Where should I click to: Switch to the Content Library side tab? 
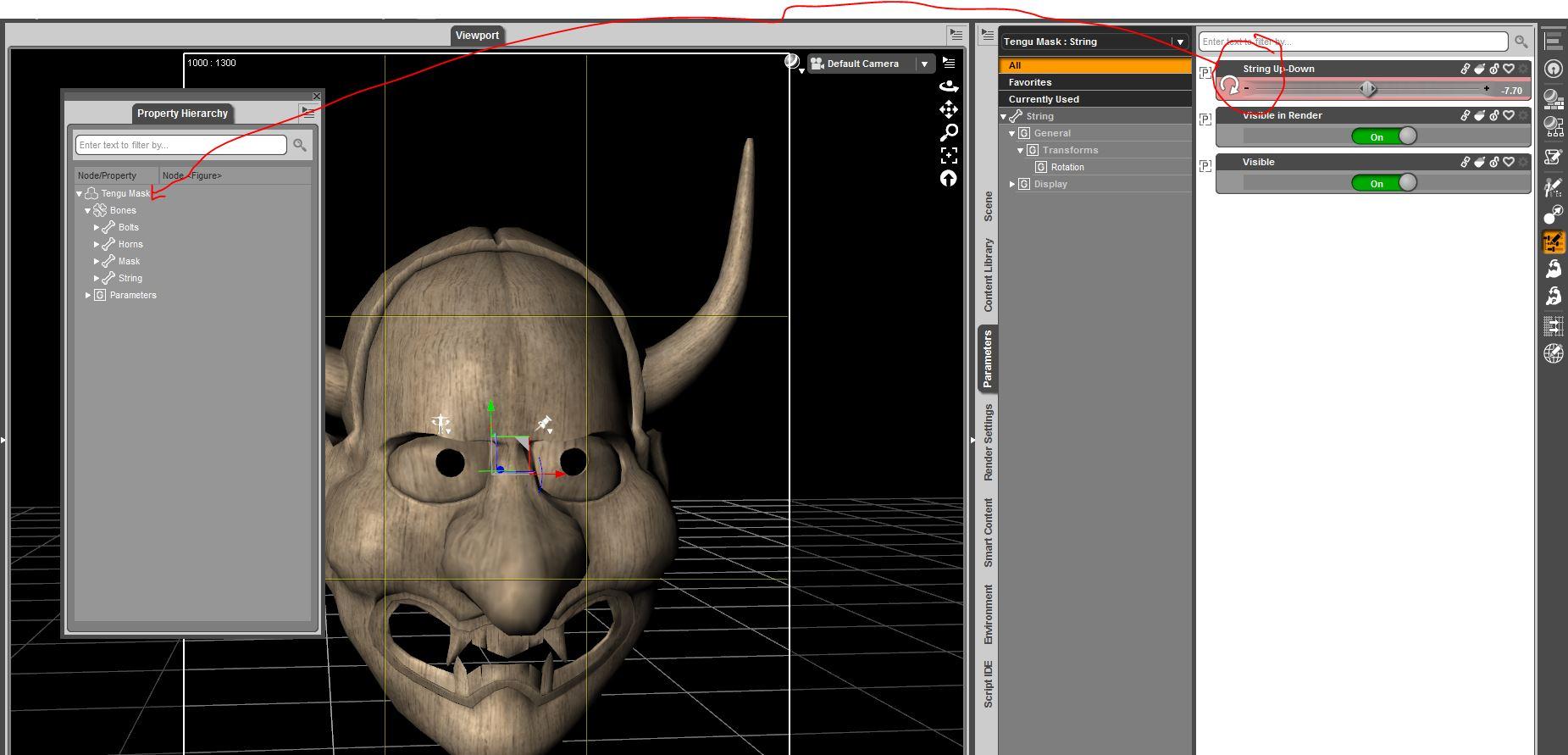[x=988, y=275]
